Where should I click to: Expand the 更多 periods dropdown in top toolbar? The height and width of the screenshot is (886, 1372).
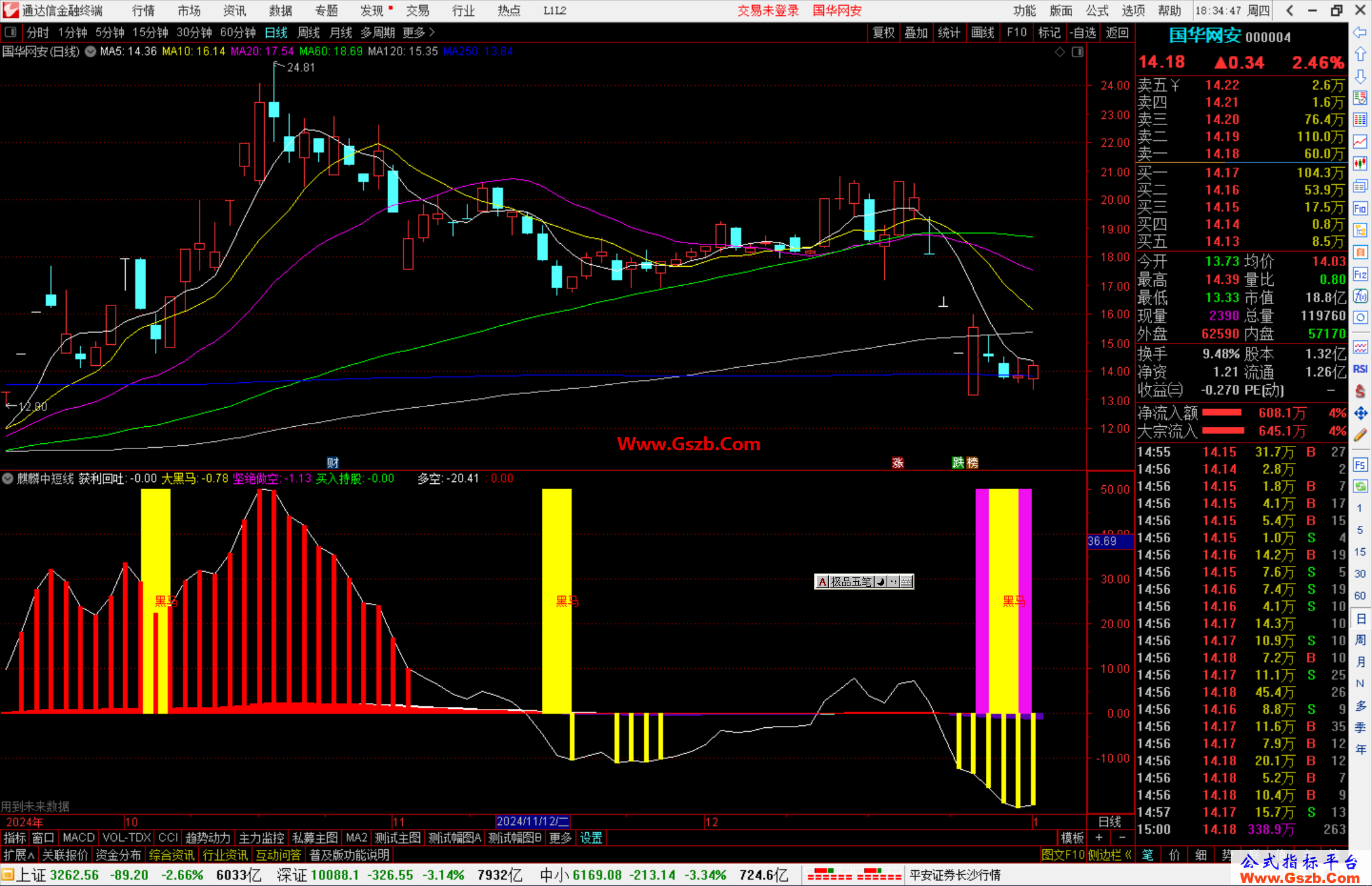coord(418,32)
